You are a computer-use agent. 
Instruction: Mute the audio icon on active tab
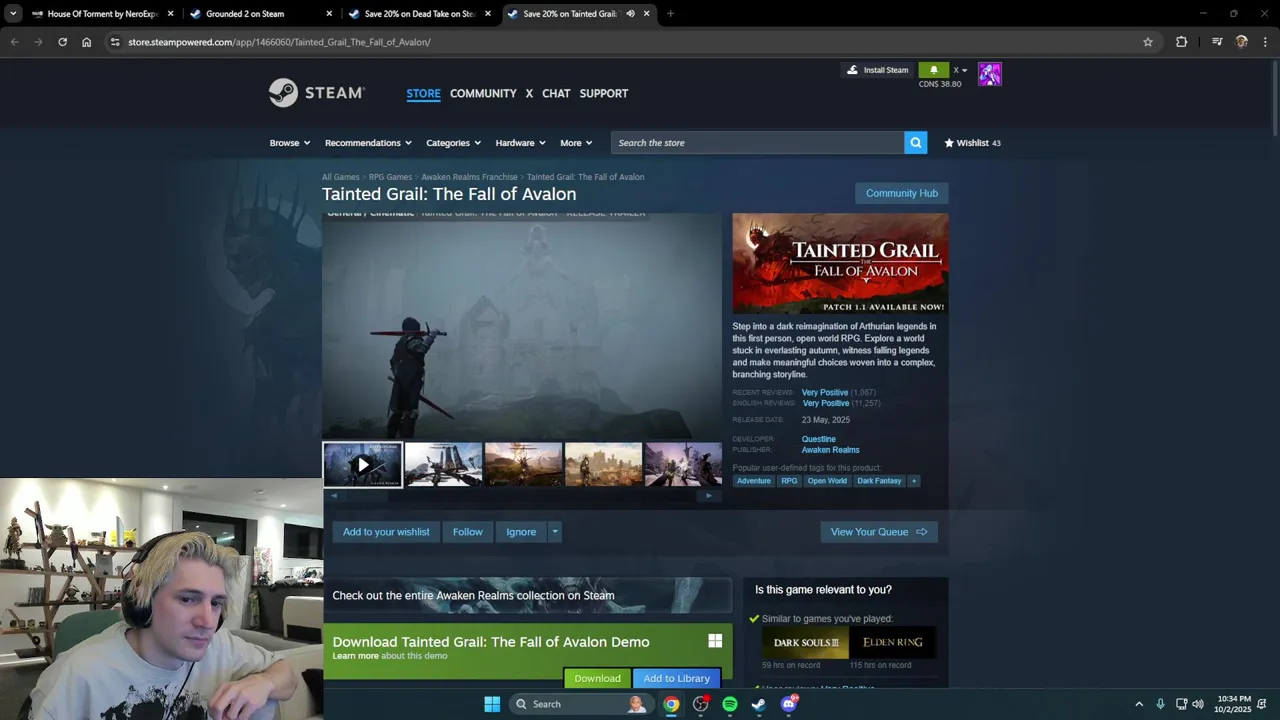tap(630, 14)
